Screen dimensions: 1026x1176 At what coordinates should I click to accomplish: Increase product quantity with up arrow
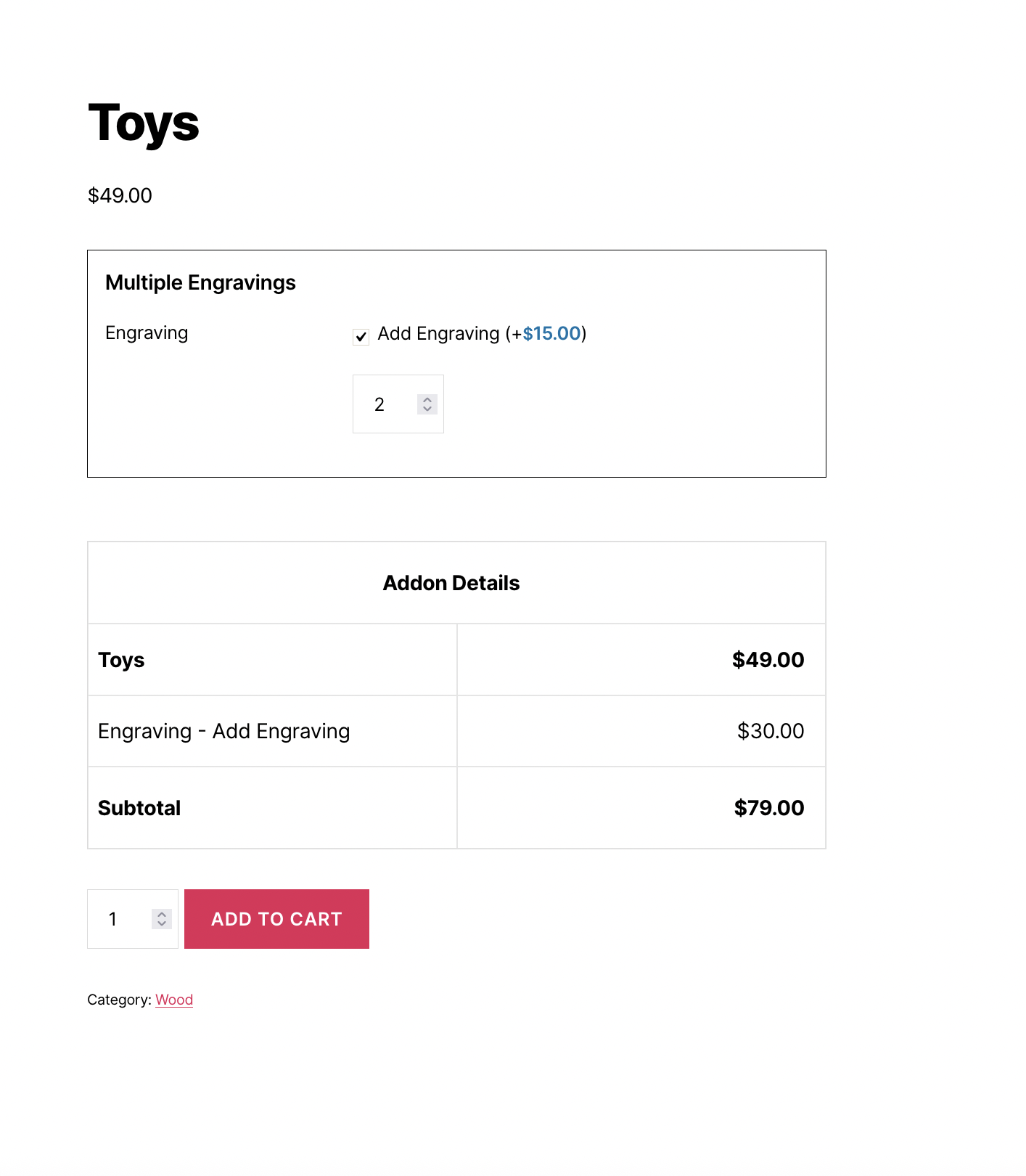click(x=162, y=914)
